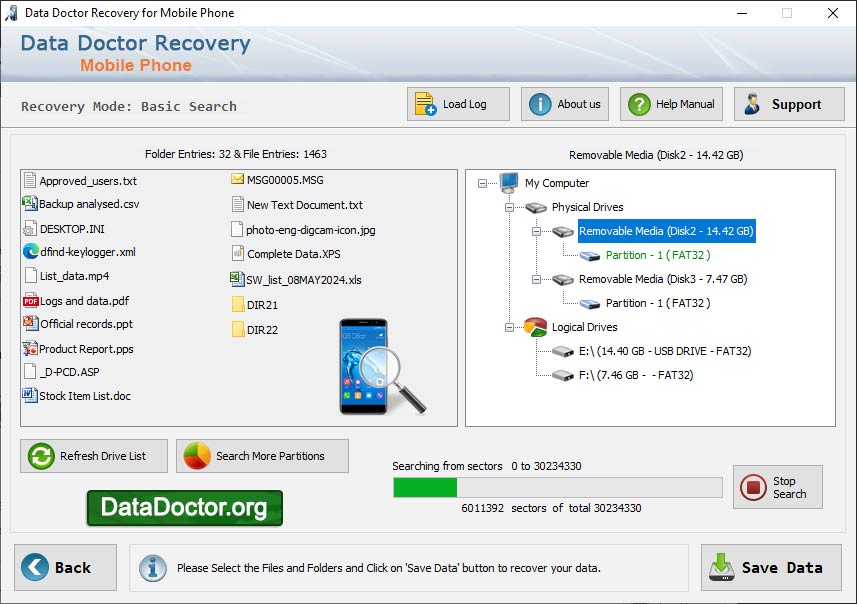Open the DataDoctor.org link banner
857x604 pixels.
[184, 508]
